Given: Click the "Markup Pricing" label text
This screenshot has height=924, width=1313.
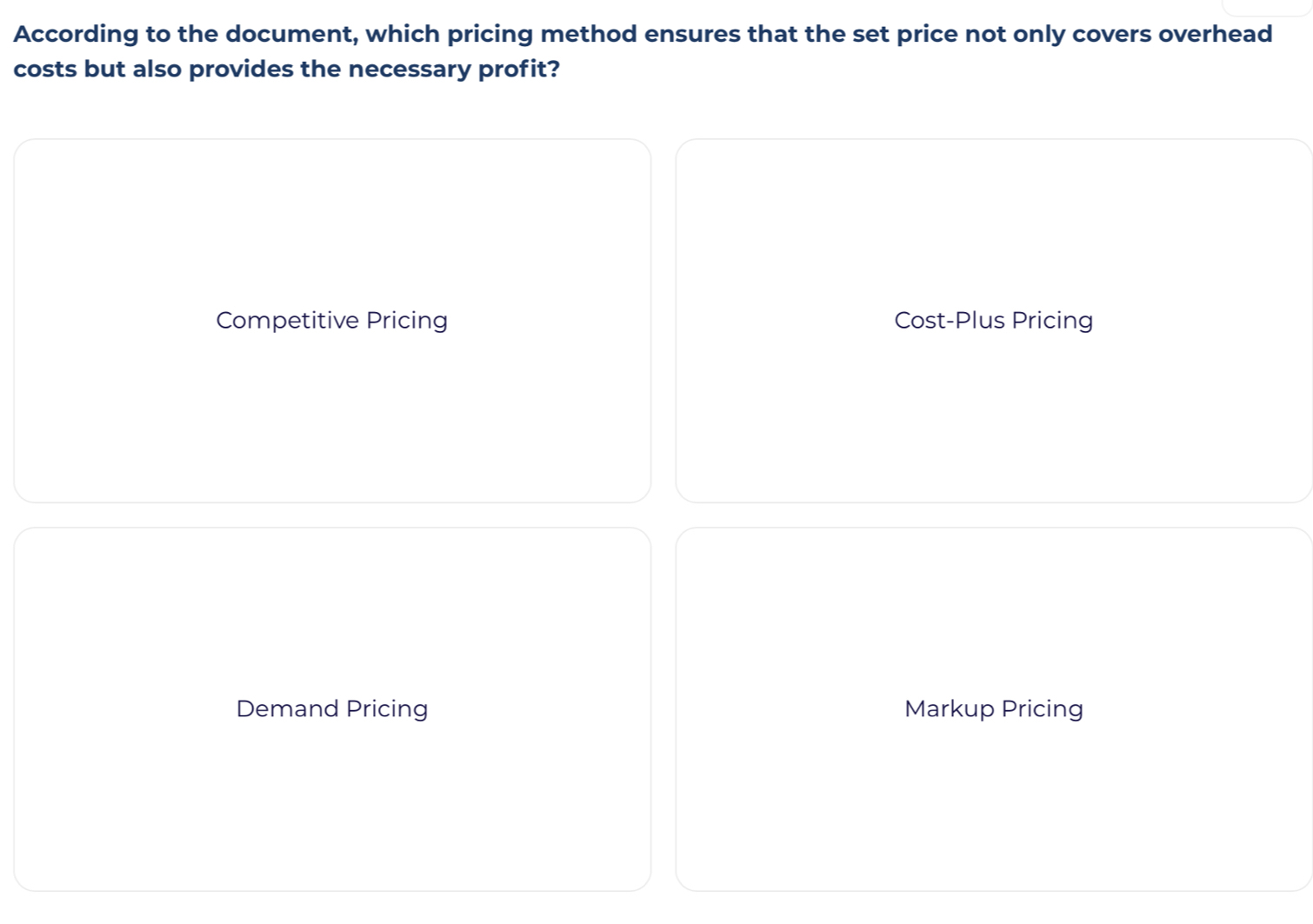Looking at the screenshot, I should [x=993, y=709].
